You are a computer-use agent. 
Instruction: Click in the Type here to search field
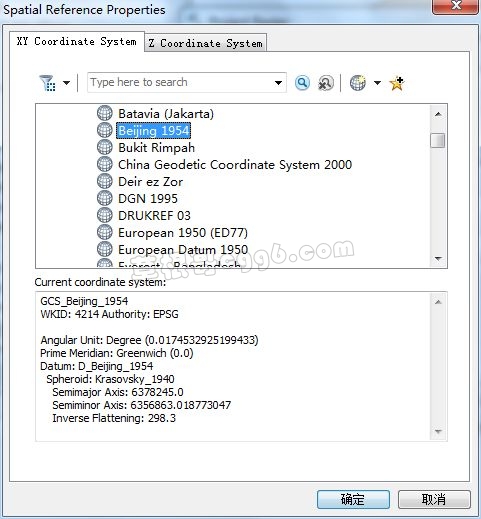180,82
